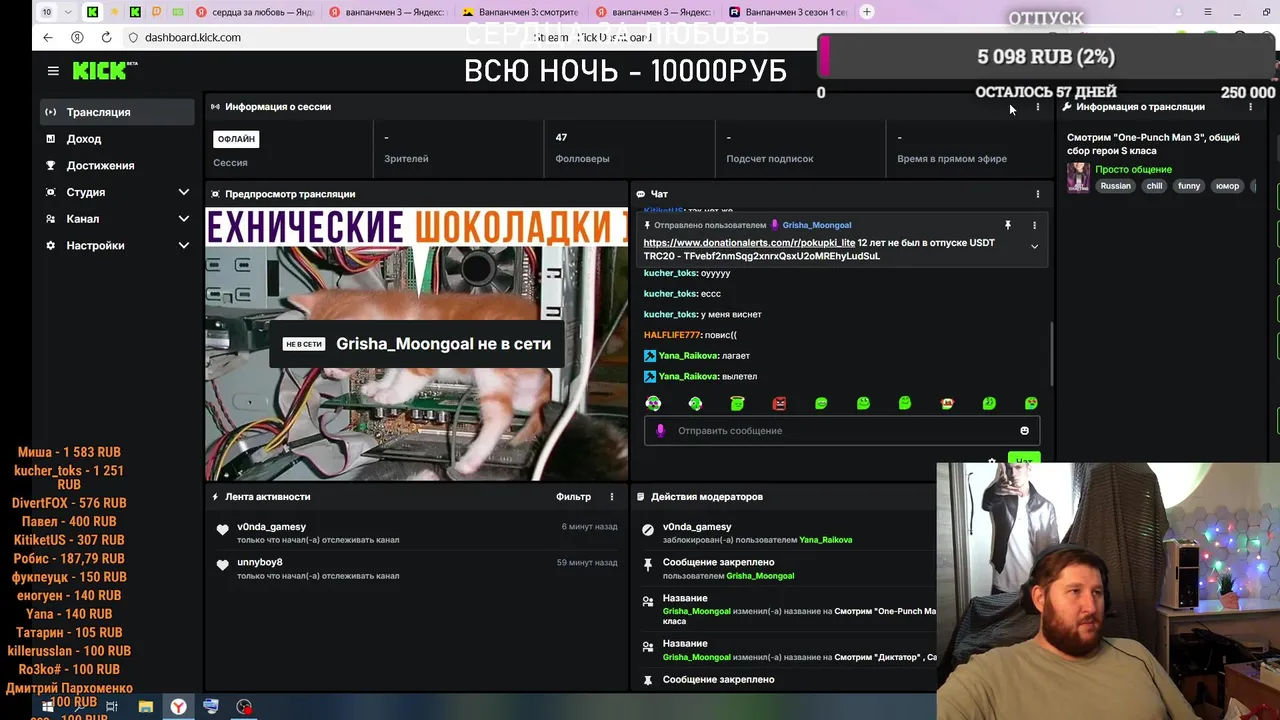
Task: Click the kucher_toks 'у меня виснет' chat message
Action: [x=702, y=314]
